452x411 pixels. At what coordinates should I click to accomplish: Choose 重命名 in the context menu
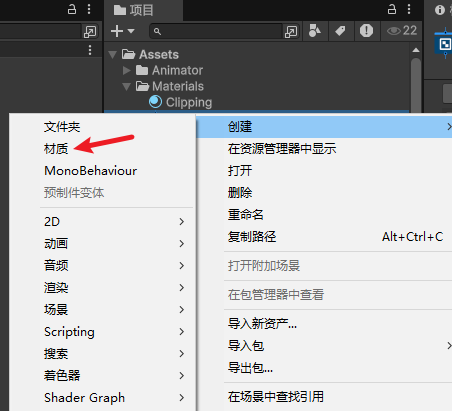(246, 215)
